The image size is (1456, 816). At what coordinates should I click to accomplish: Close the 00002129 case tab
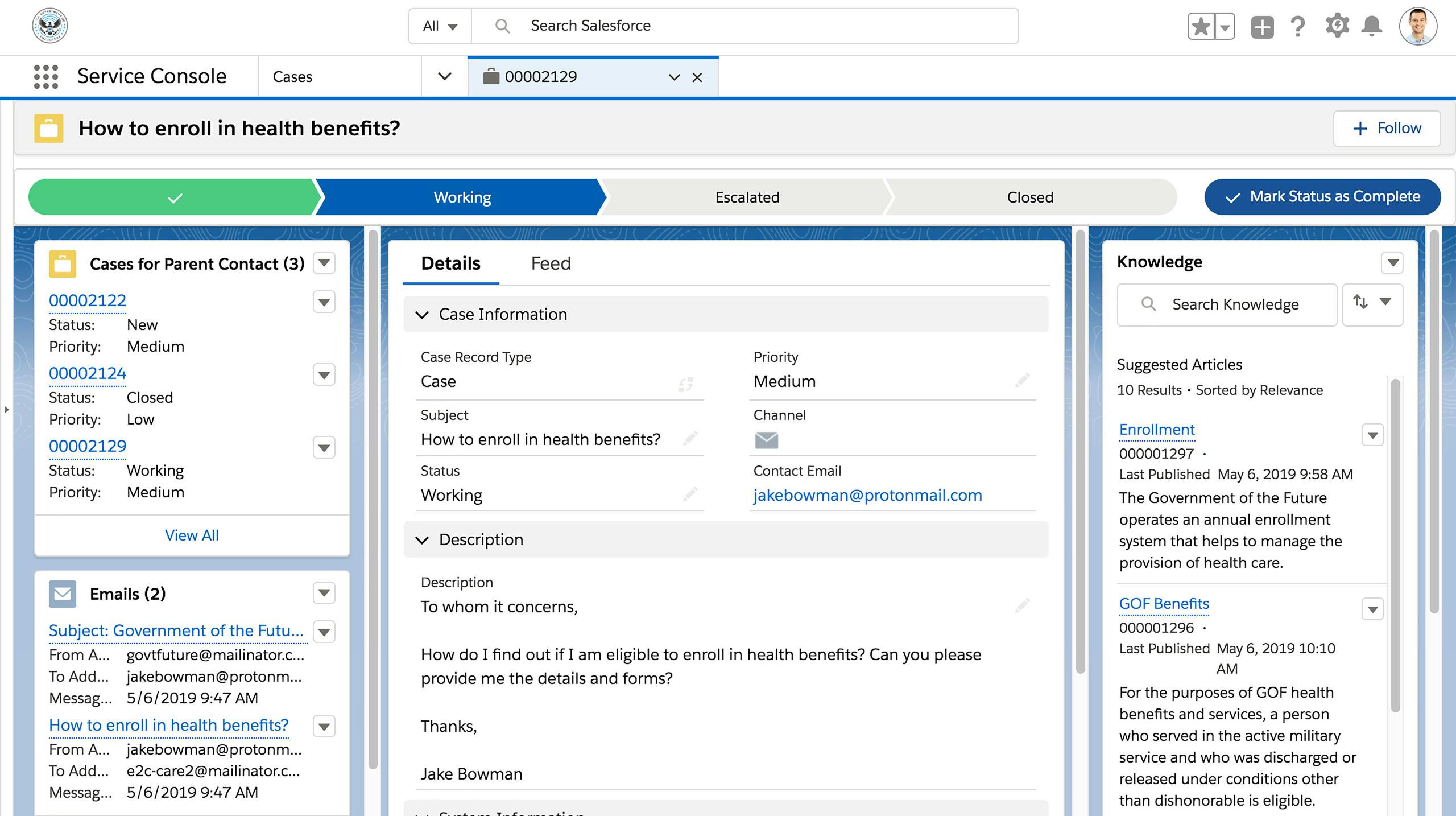[x=697, y=77]
